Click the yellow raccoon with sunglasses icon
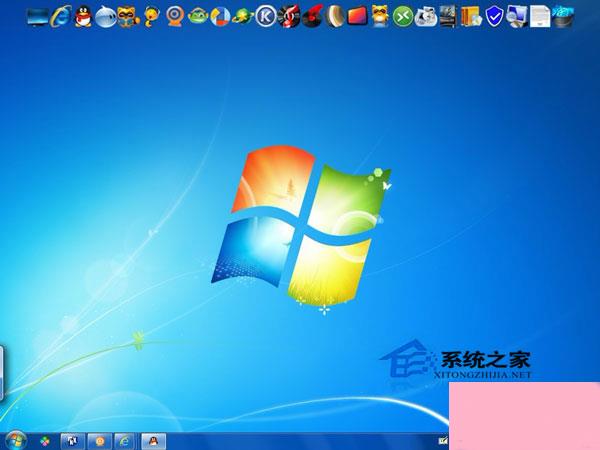Image resolution: width=600 pixels, height=450 pixels. coord(380,17)
